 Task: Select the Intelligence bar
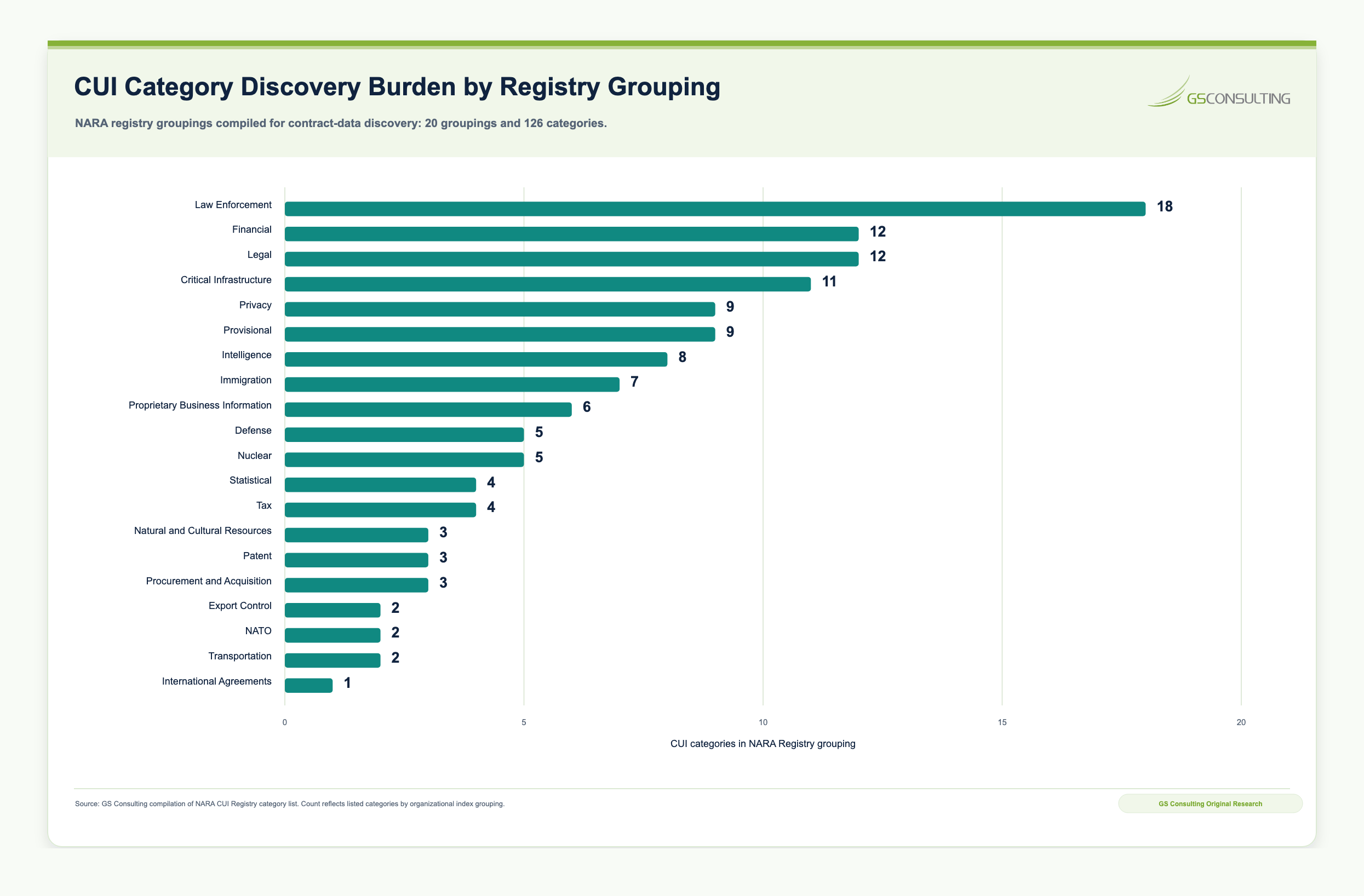(x=475, y=359)
